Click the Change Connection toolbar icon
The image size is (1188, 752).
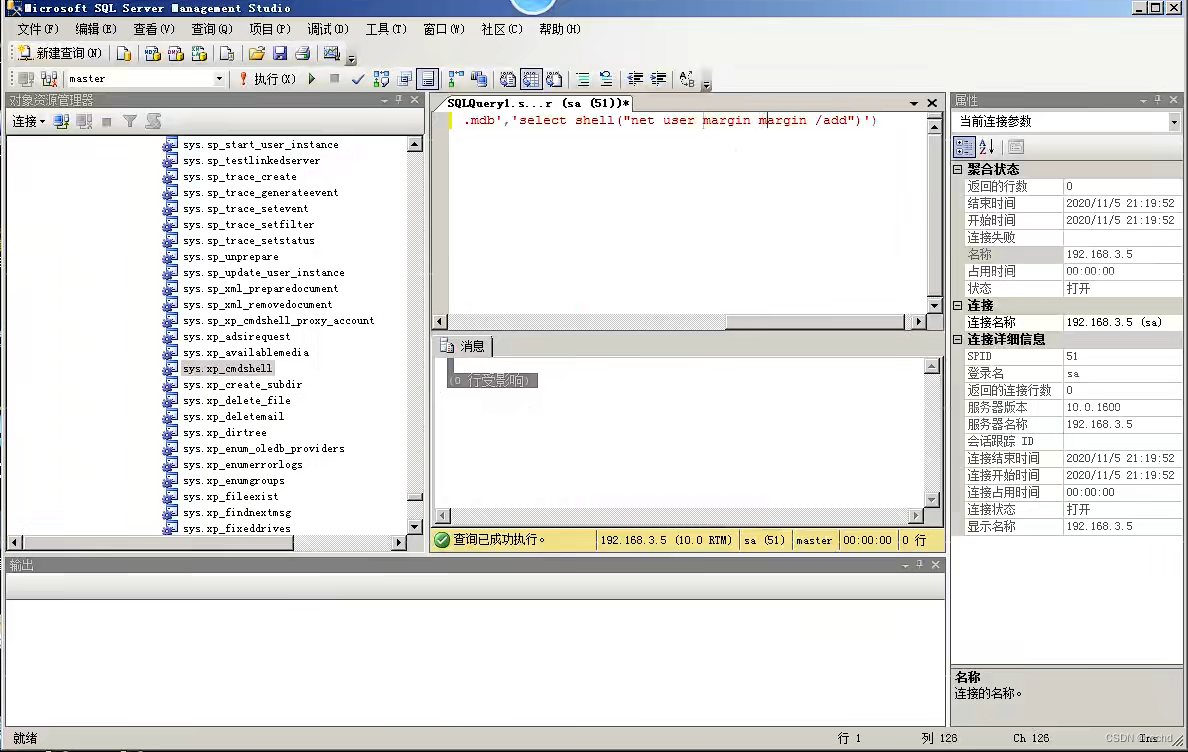point(49,79)
